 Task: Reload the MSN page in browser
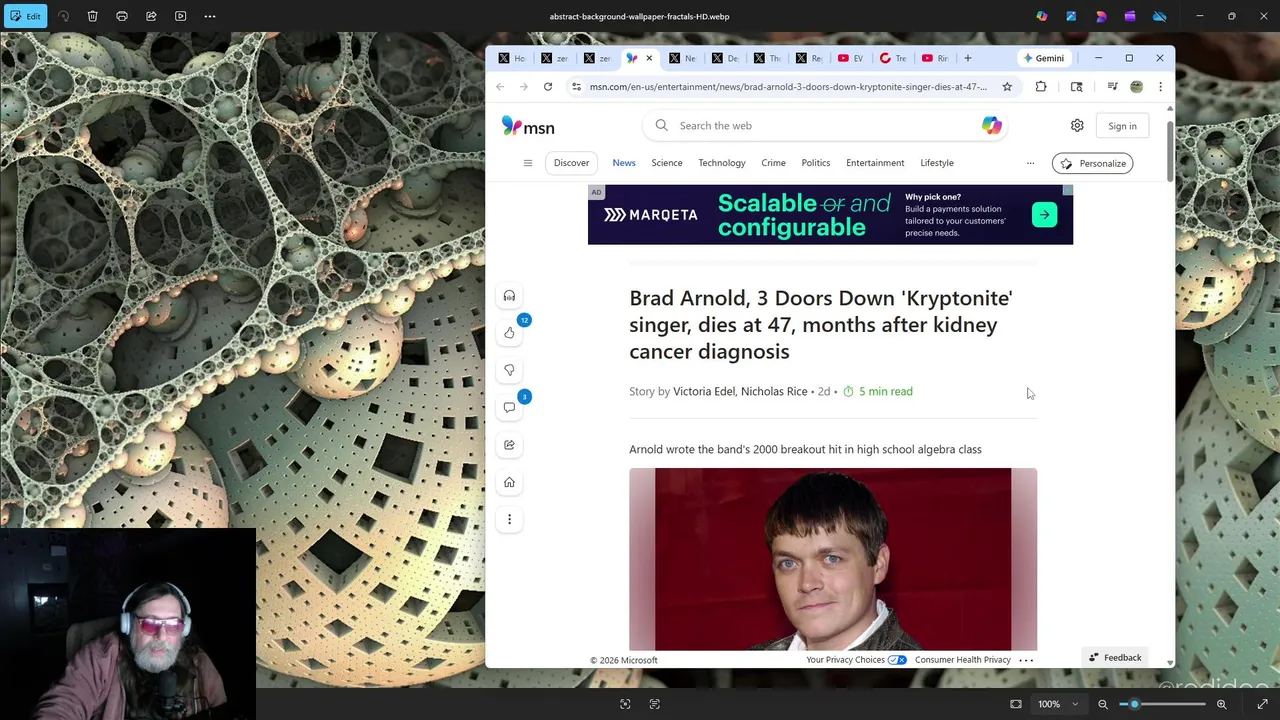point(548,87)
